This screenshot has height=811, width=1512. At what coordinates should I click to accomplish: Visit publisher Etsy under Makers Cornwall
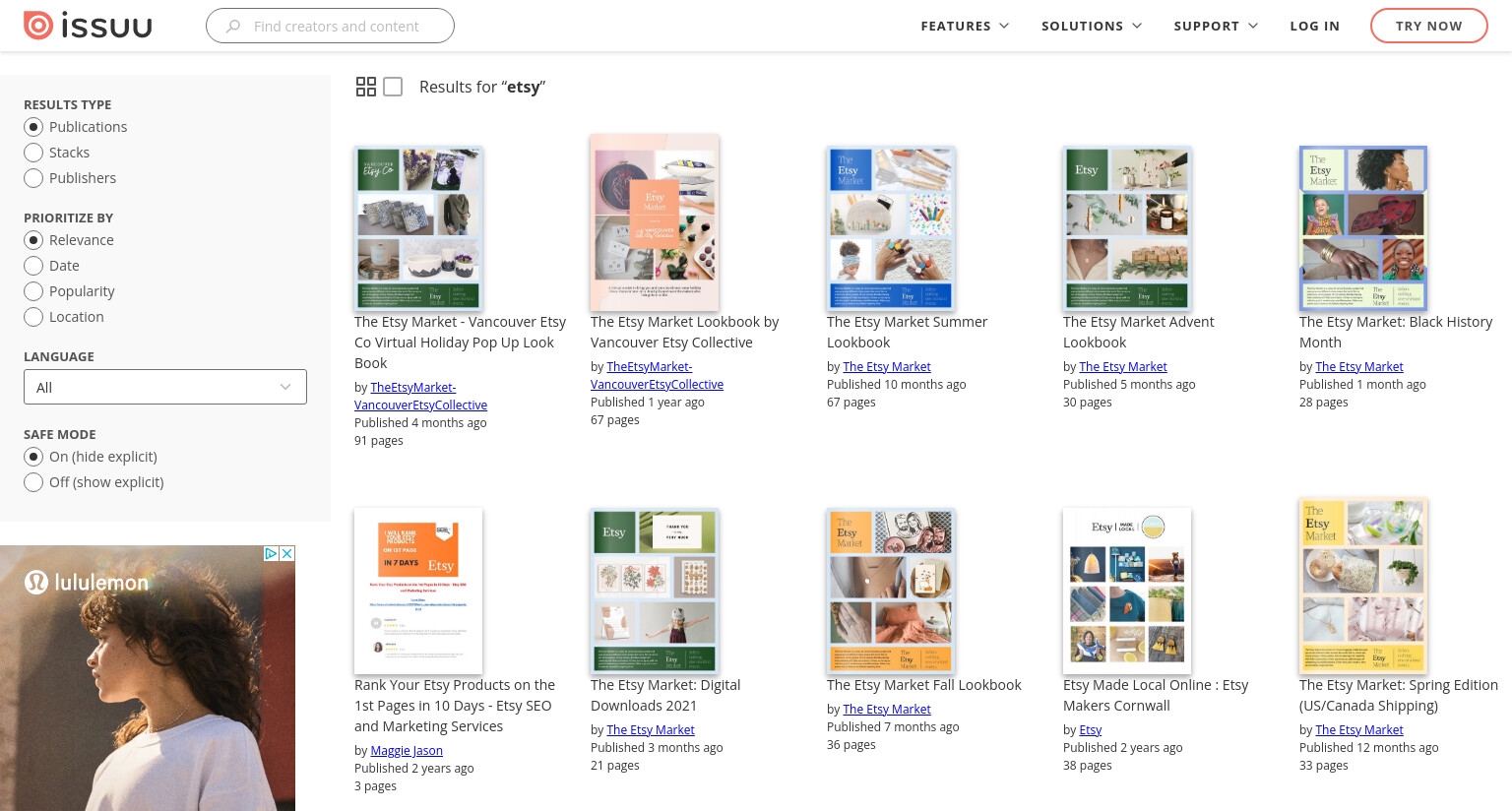pyautogui.click(x=1091, y=730)
